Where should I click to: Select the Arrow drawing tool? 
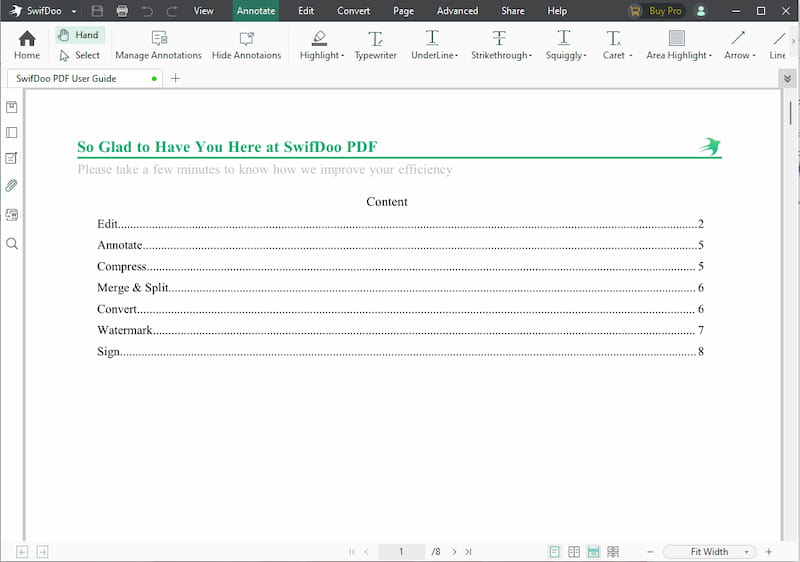click(737, 45)
